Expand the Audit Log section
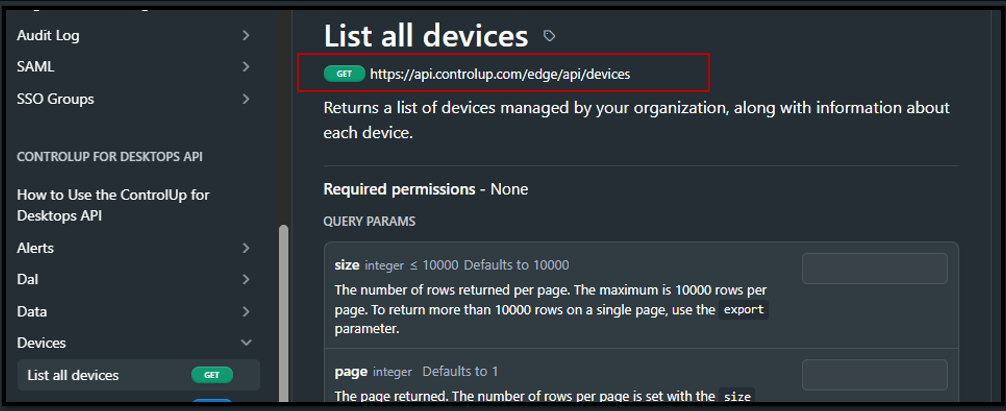 pos(246,35)
